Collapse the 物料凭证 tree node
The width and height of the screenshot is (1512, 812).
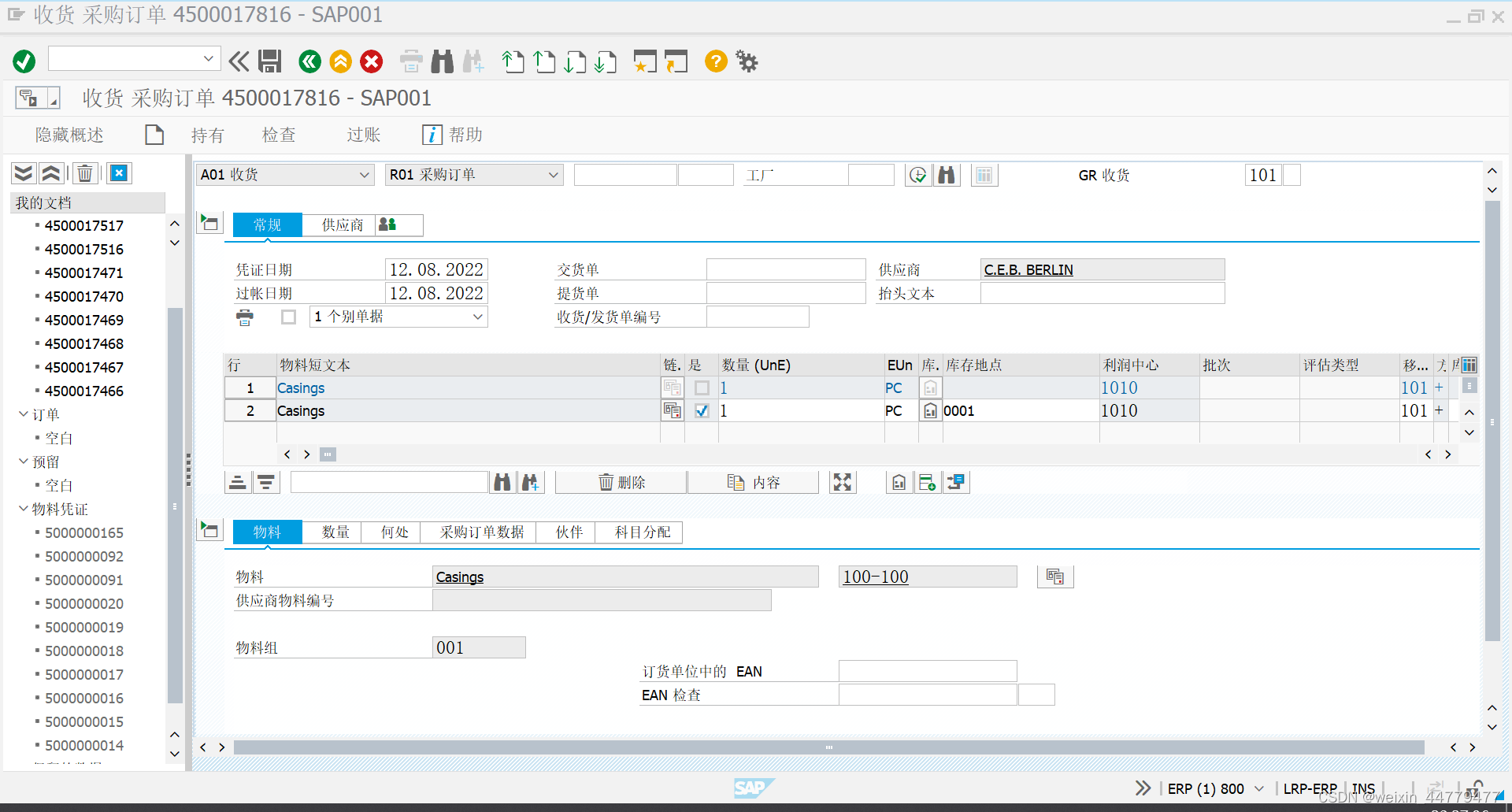pyautogui.click(x=24, y=508)
